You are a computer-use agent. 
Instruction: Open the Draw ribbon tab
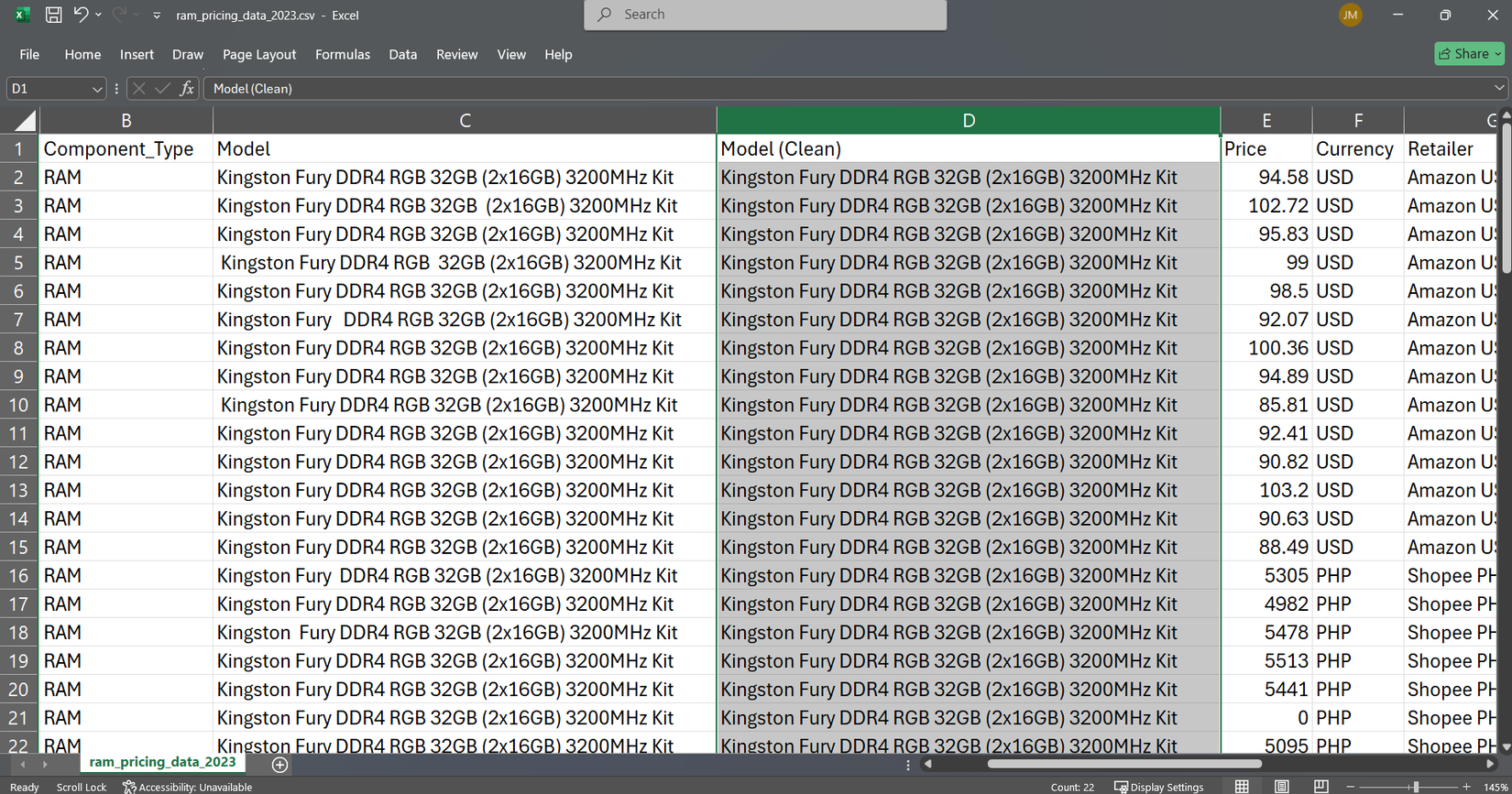click(x=188, y=55)
